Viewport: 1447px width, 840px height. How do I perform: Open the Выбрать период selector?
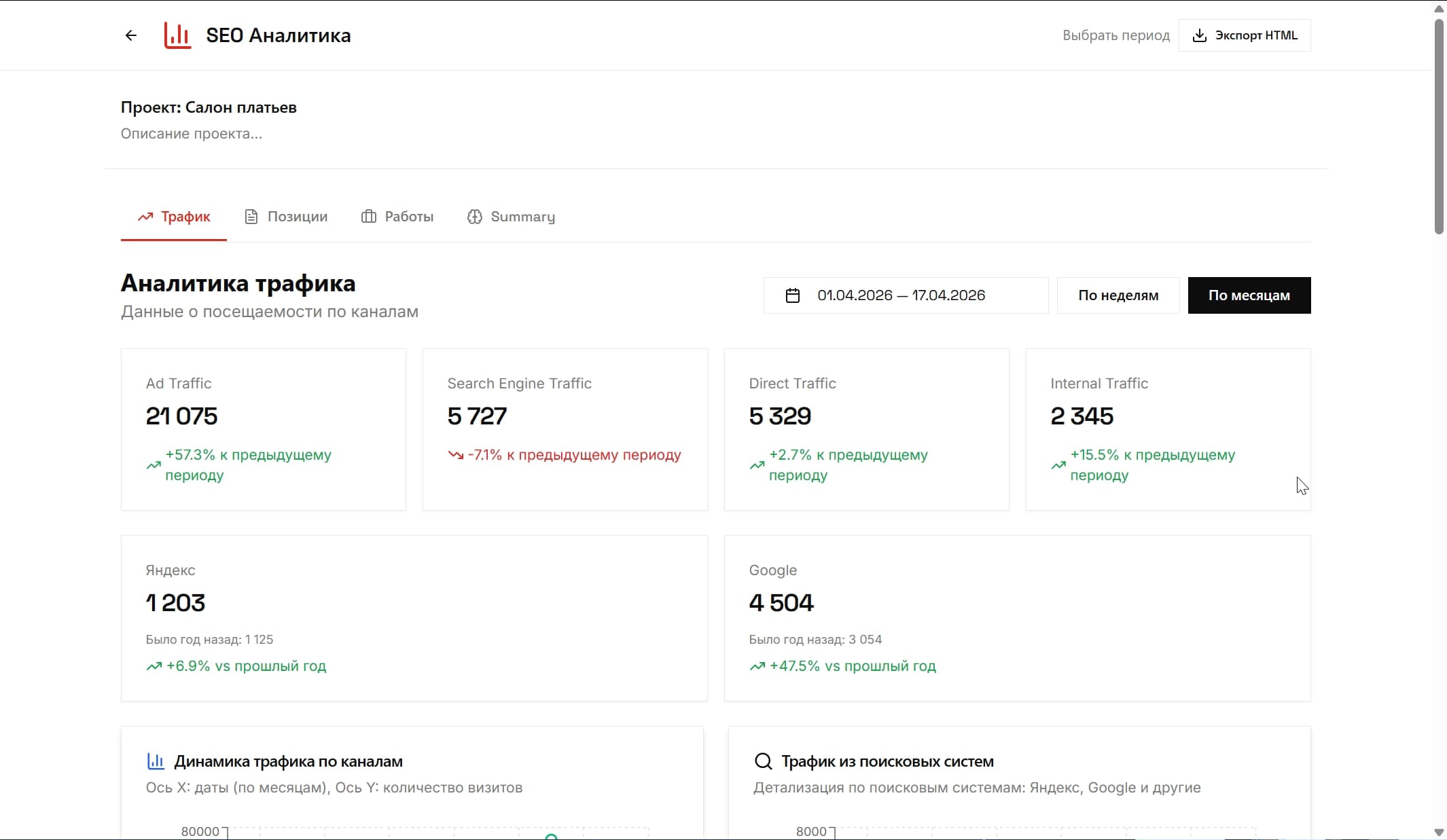point(1115,35)
